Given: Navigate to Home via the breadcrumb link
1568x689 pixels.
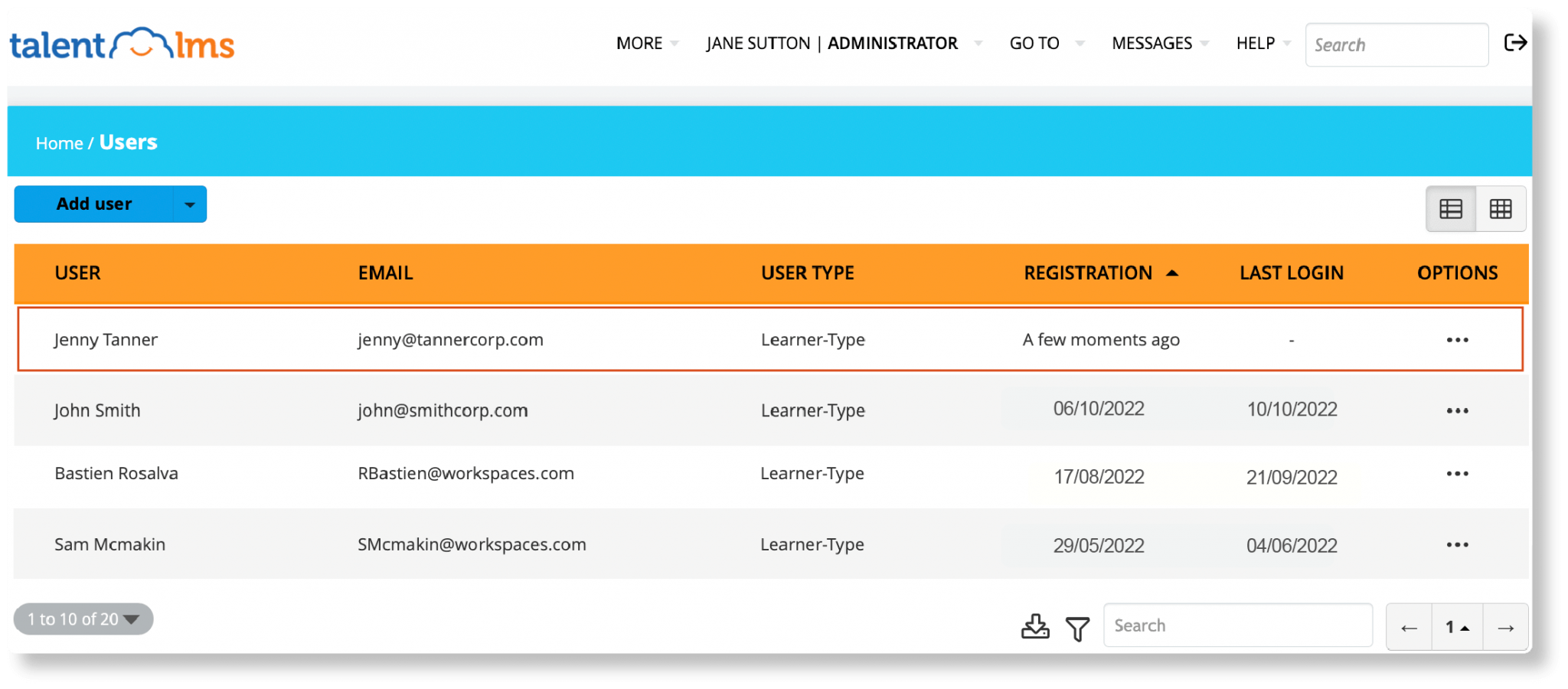Looking at the screenshot, I should (x=60, y=142).
